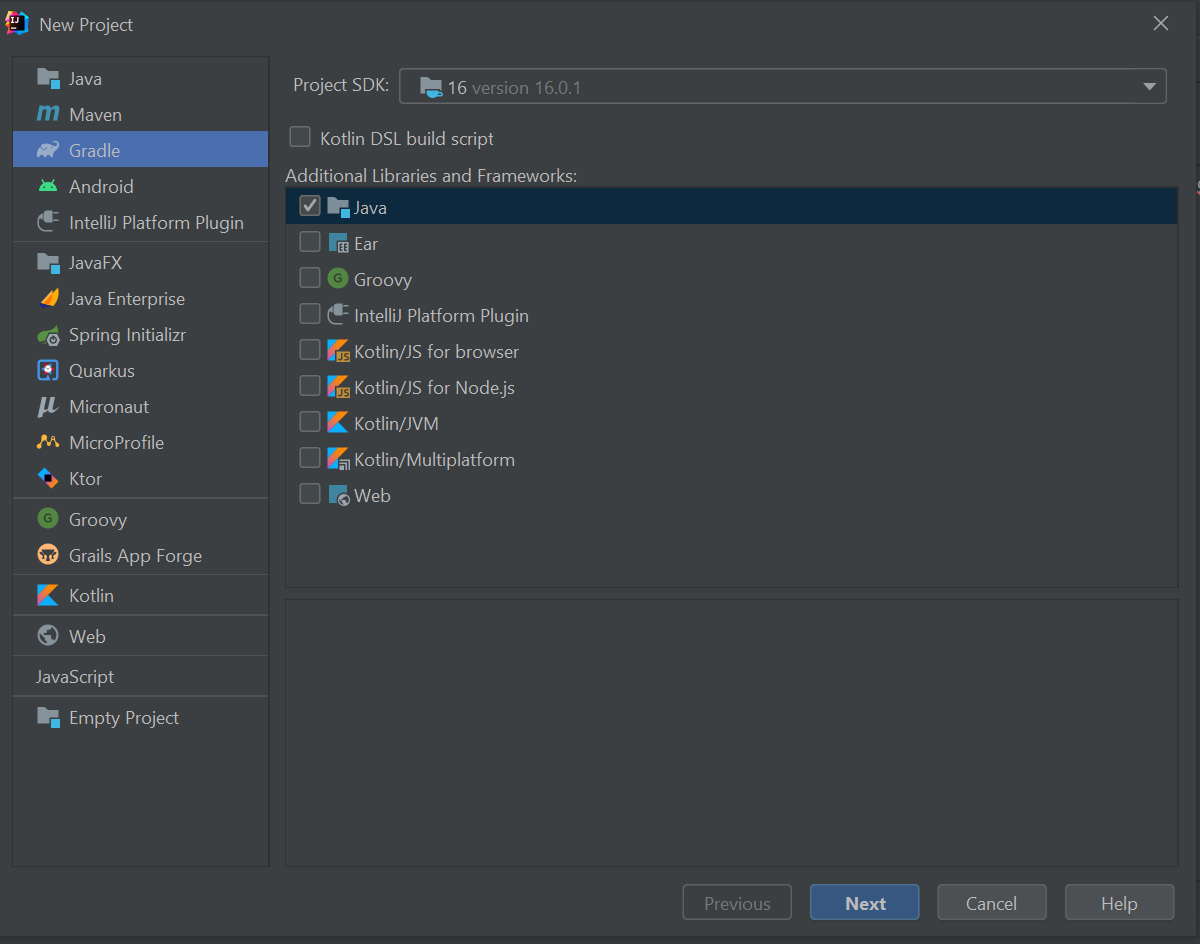Click the Kotlin/JVM icon

point(338,423)
